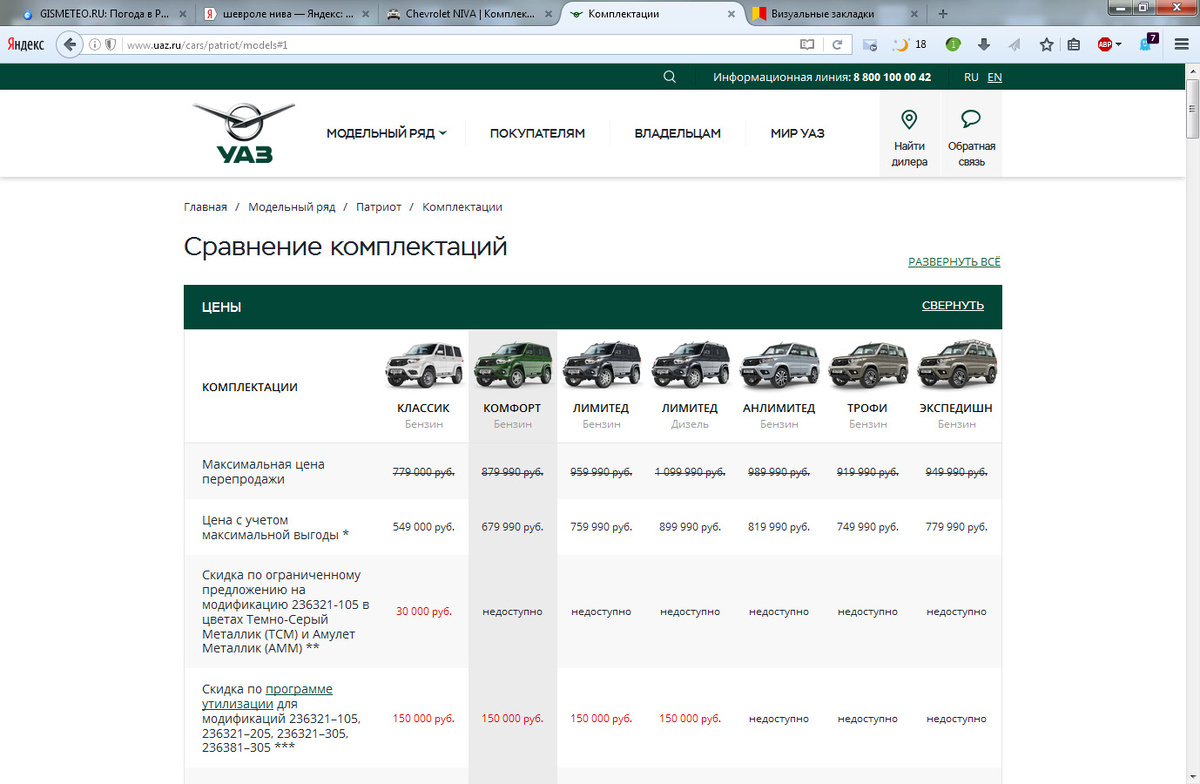Open the downloads arrow
The width and height of the screenshot is (1200, 784).
[x=984, y=45]
